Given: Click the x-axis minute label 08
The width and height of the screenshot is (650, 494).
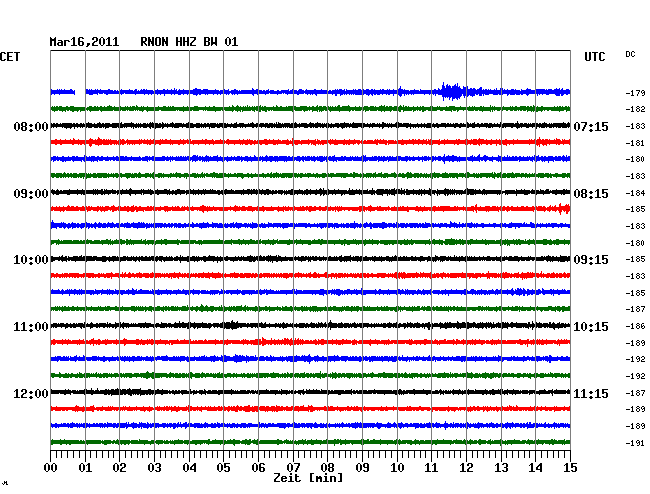Looking at the screenshot, I should (x=327, y=468).
